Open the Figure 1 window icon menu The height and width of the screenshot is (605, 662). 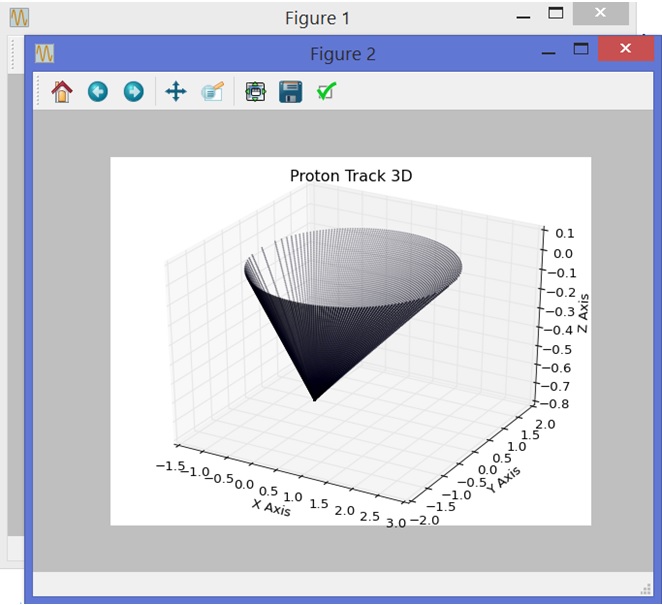coord(19,17)
